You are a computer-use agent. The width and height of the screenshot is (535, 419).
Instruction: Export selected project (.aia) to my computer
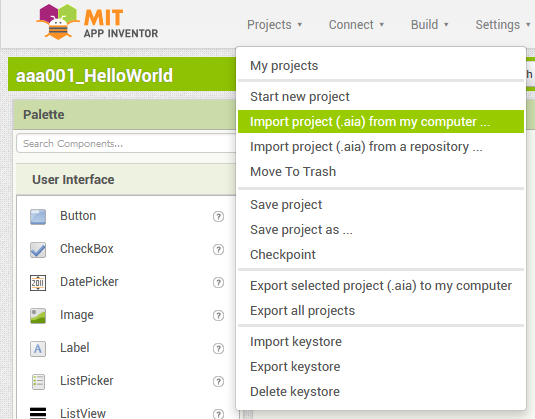[381, 286]
